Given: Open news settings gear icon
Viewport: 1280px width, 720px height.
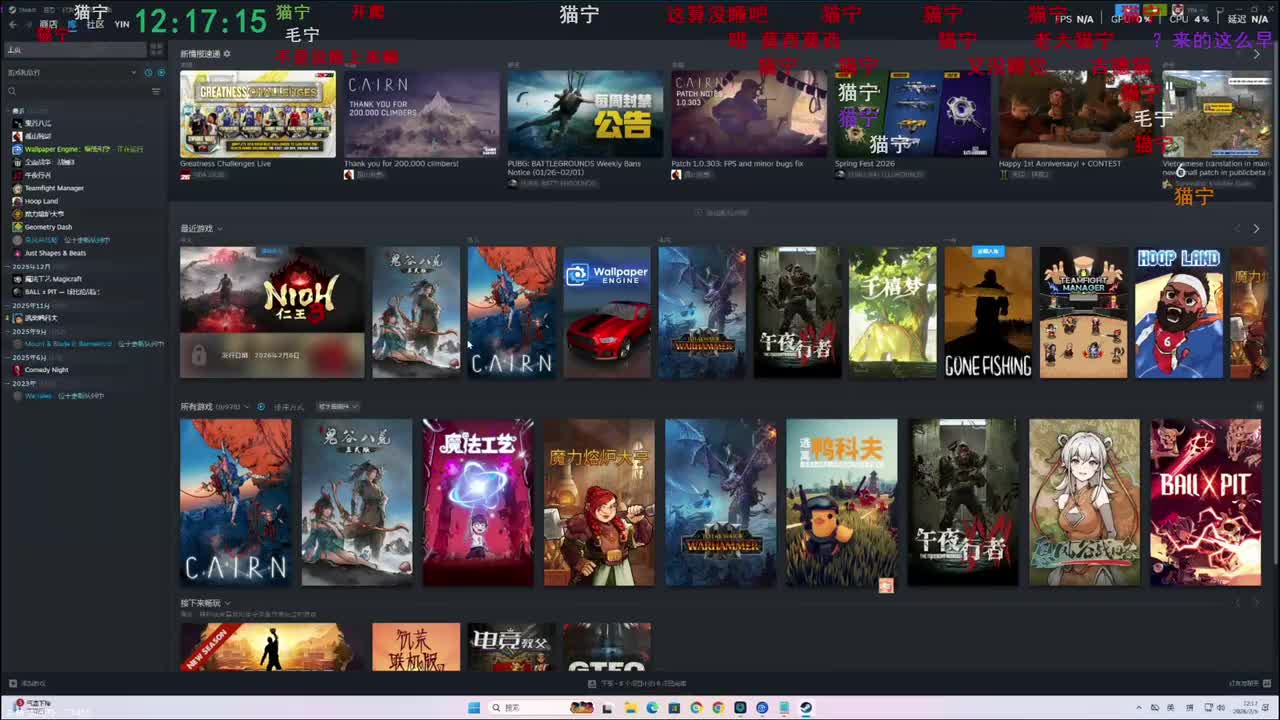Looking at the screenshot, I should click(227, 54).
